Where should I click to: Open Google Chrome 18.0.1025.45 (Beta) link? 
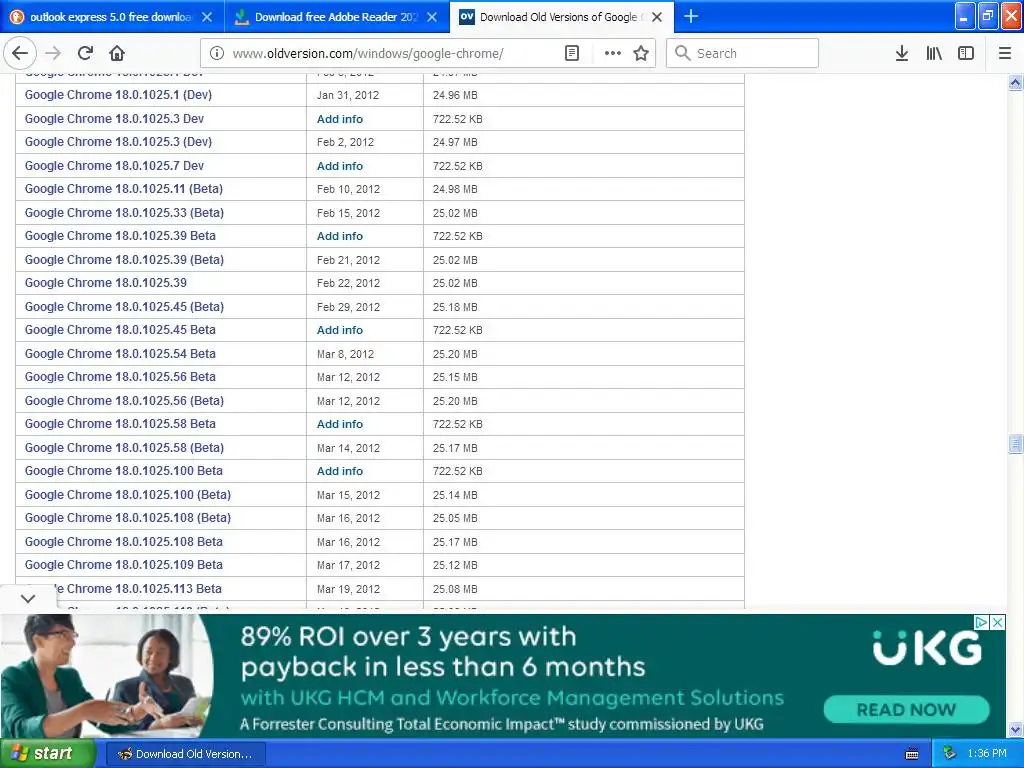click(x=124, y=306)
